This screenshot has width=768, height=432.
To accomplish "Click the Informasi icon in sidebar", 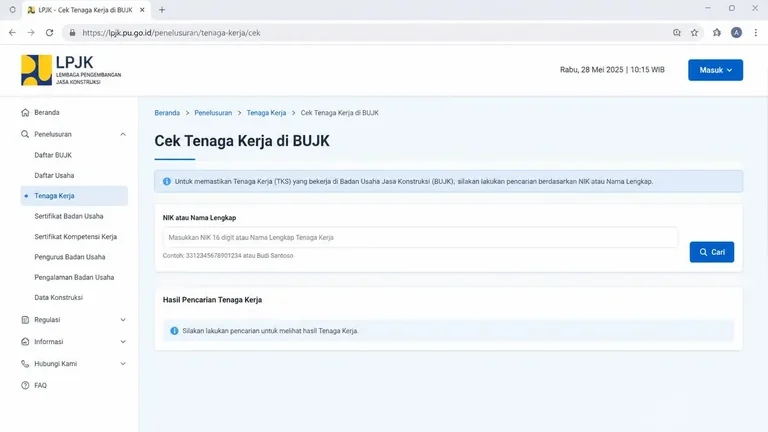I will coord(25,342).
